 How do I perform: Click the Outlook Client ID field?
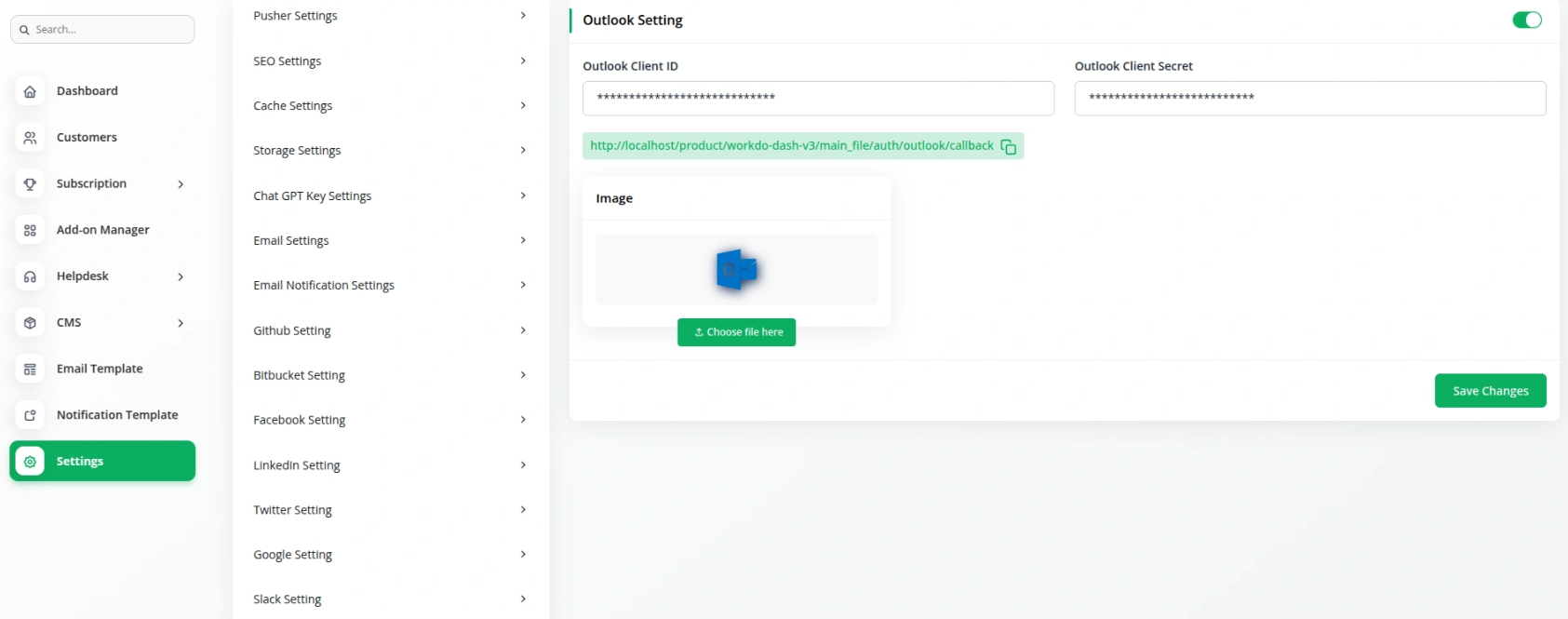click(x=818, y=99)
